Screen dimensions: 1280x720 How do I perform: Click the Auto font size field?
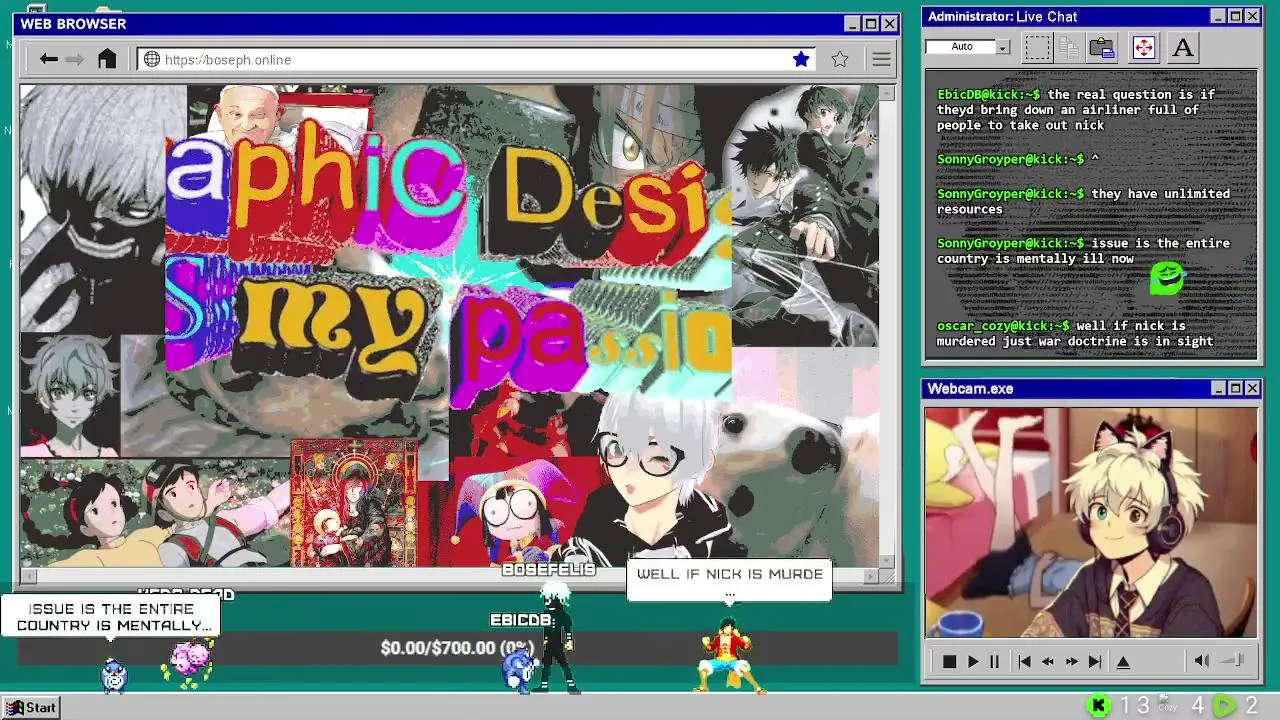click(x=961, y=47)
